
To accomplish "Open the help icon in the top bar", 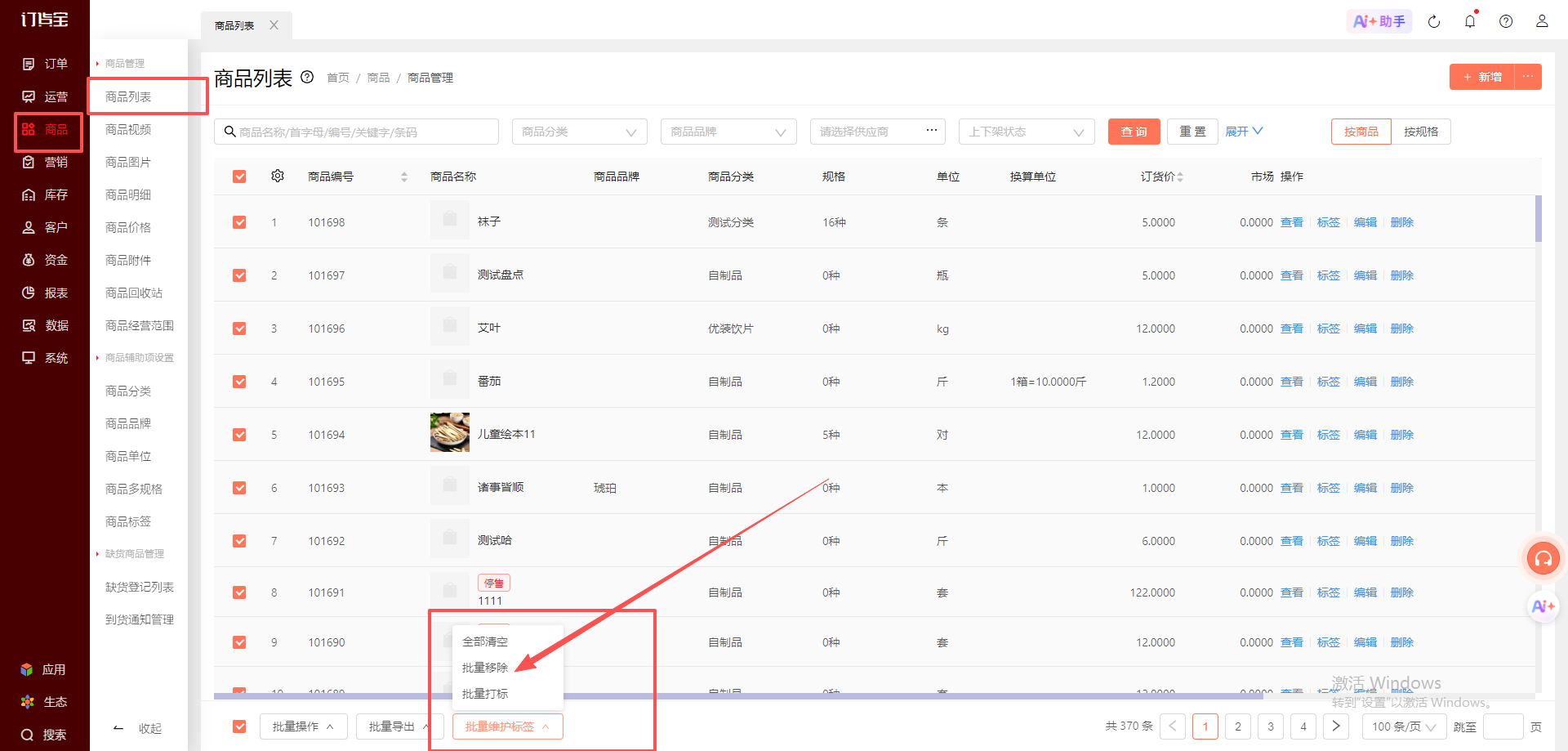I will (1506, 21).
